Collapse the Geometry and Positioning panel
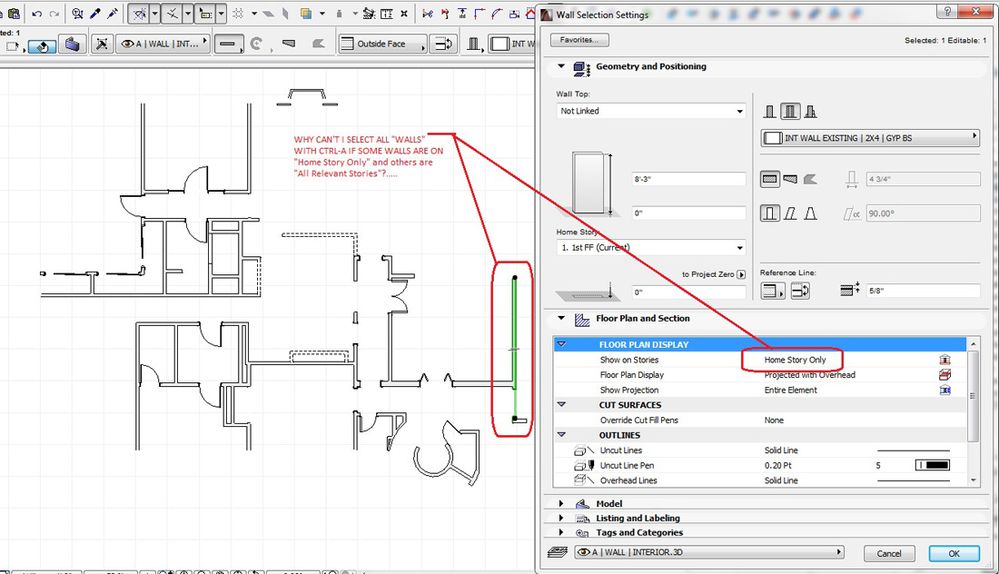This screenshot has height=574, width=999. tap(561, 66)
